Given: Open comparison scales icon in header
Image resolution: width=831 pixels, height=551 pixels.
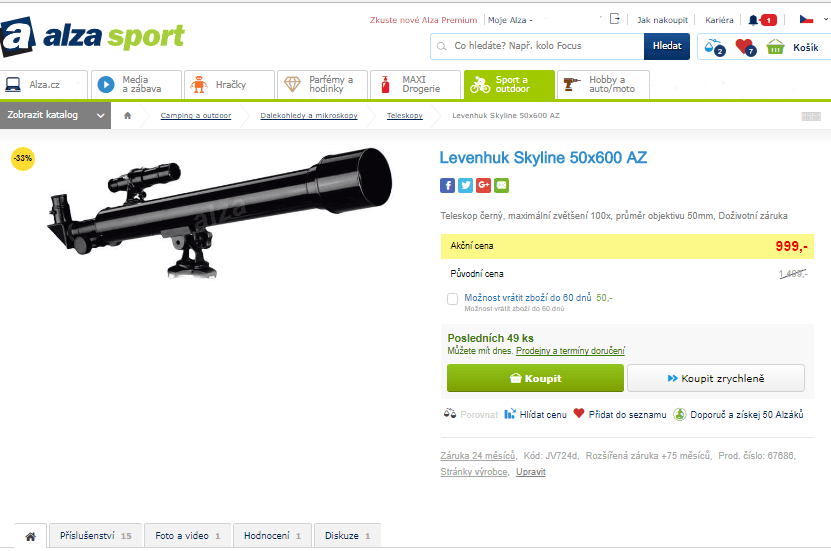Looking at the screenshot, I should [714, 47].
